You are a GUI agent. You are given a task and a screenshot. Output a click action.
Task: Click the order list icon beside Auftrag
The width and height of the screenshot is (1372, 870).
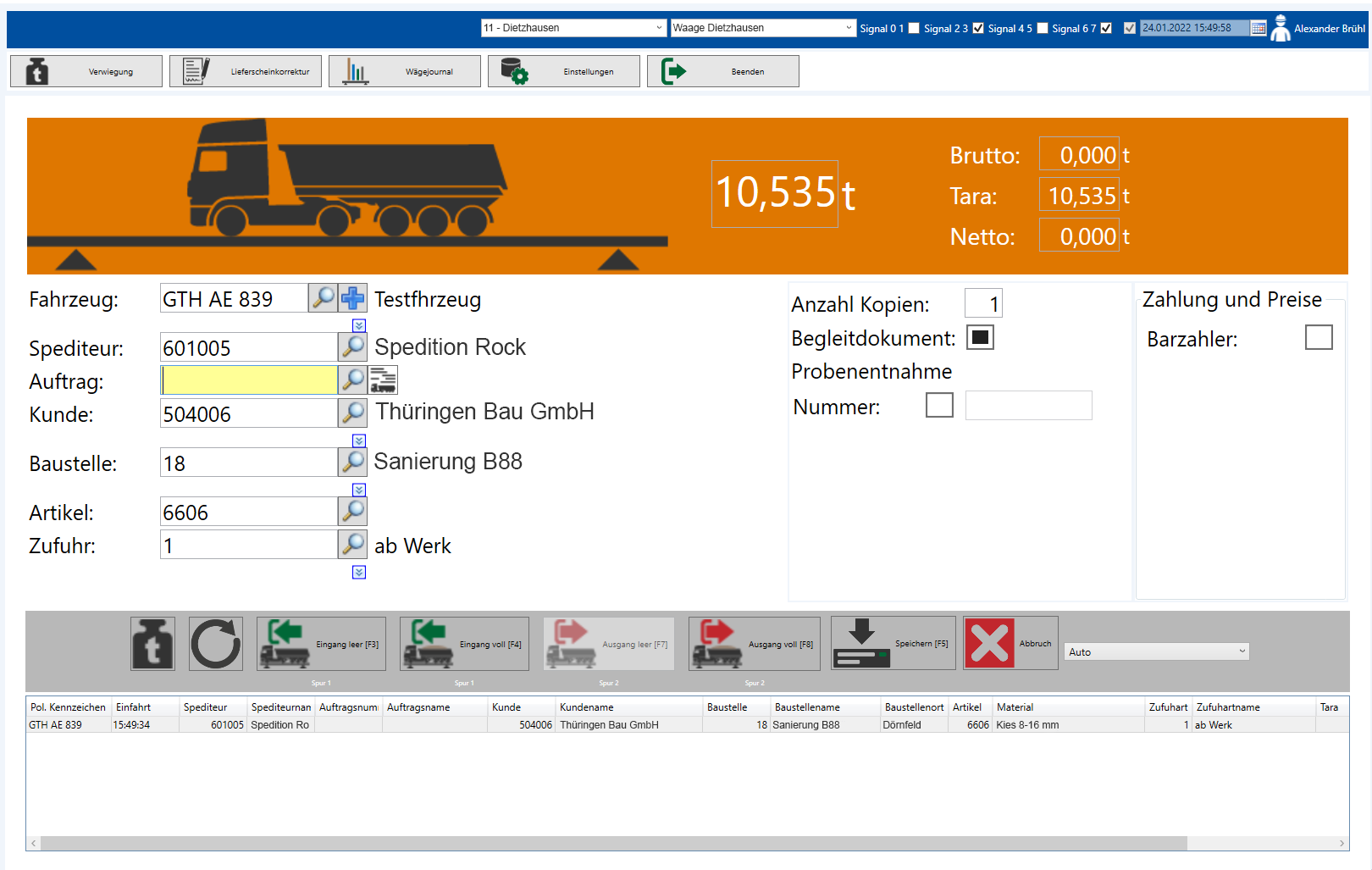point(383,380)
